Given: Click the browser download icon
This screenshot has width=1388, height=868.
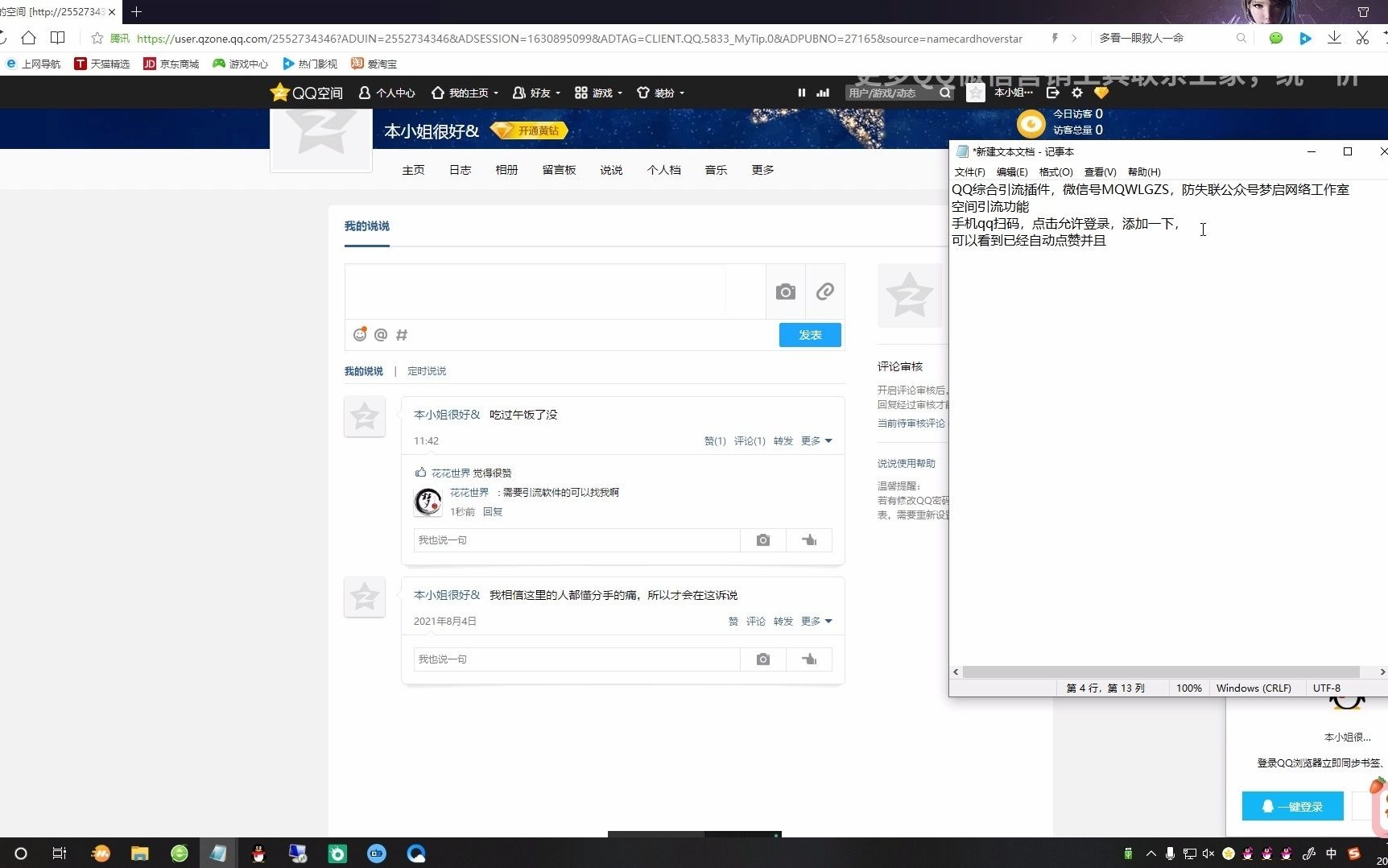Looking at the screenshot, I should pos(1334,38).
